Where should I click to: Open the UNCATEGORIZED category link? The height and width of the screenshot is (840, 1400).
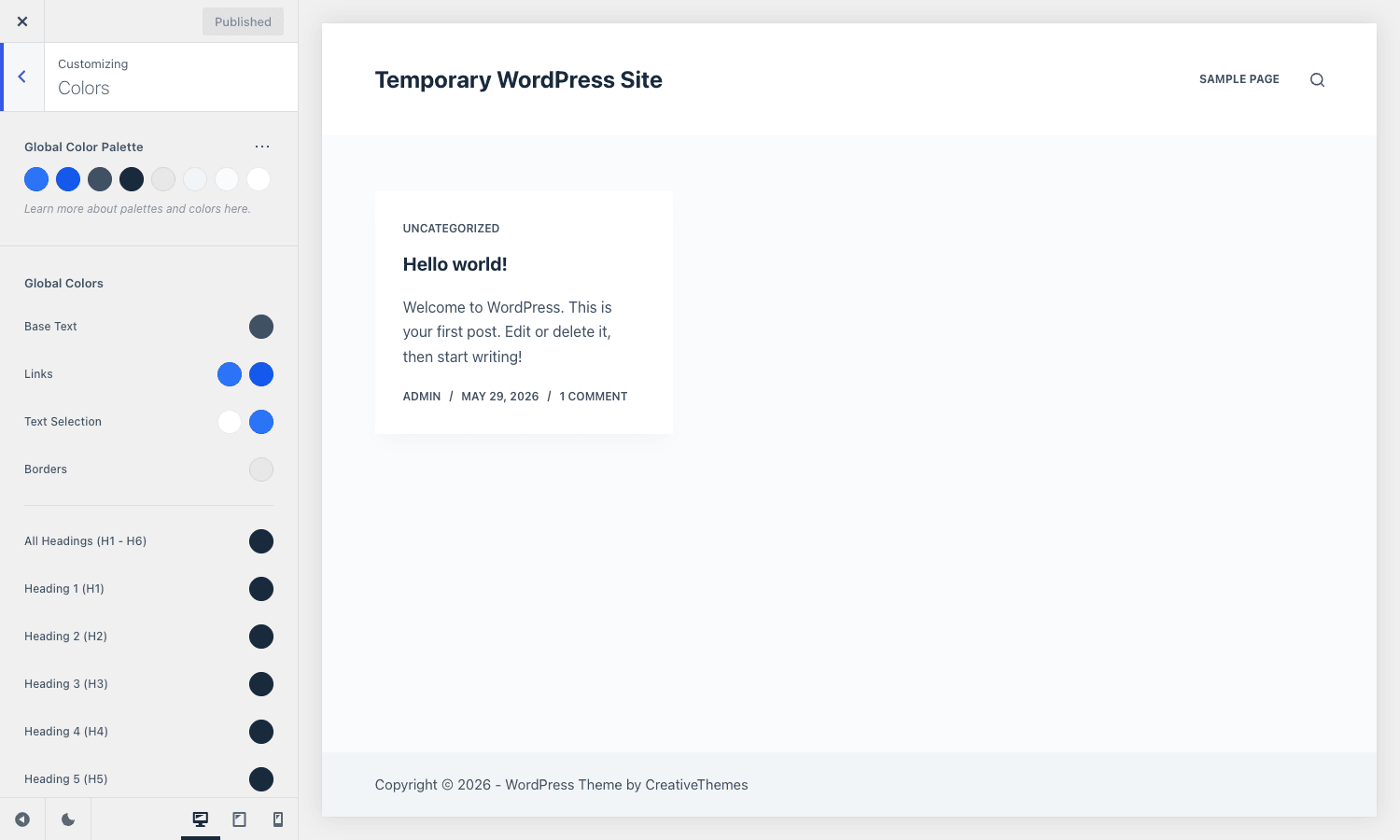coord(451,229)
